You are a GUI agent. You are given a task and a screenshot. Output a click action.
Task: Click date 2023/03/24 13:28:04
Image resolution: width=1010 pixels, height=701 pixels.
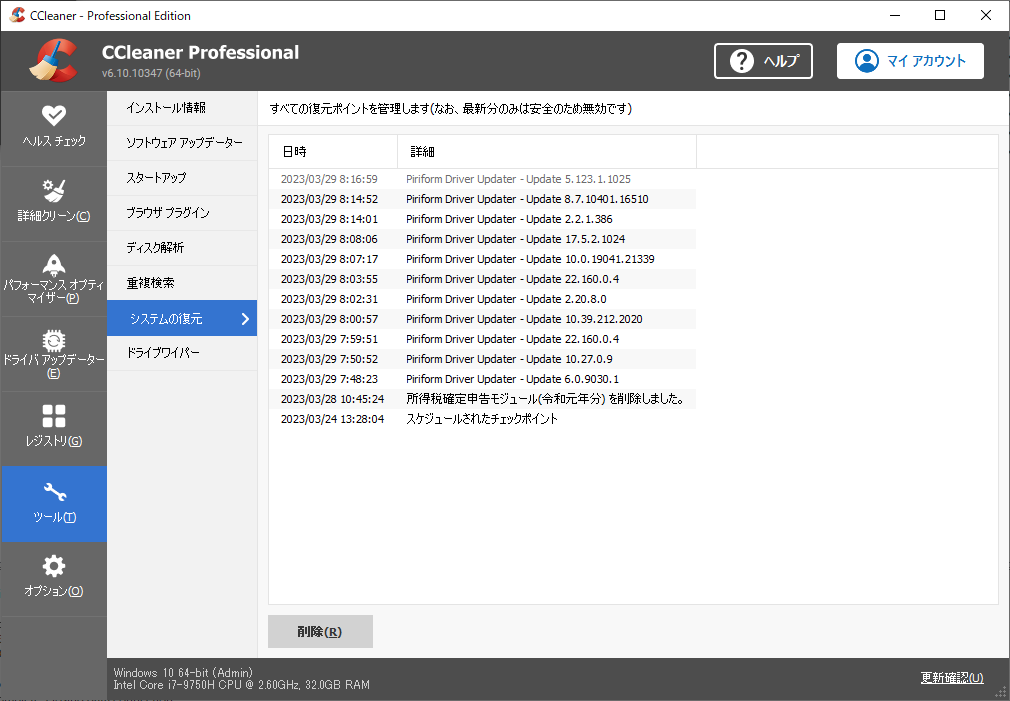pos(332,419)
